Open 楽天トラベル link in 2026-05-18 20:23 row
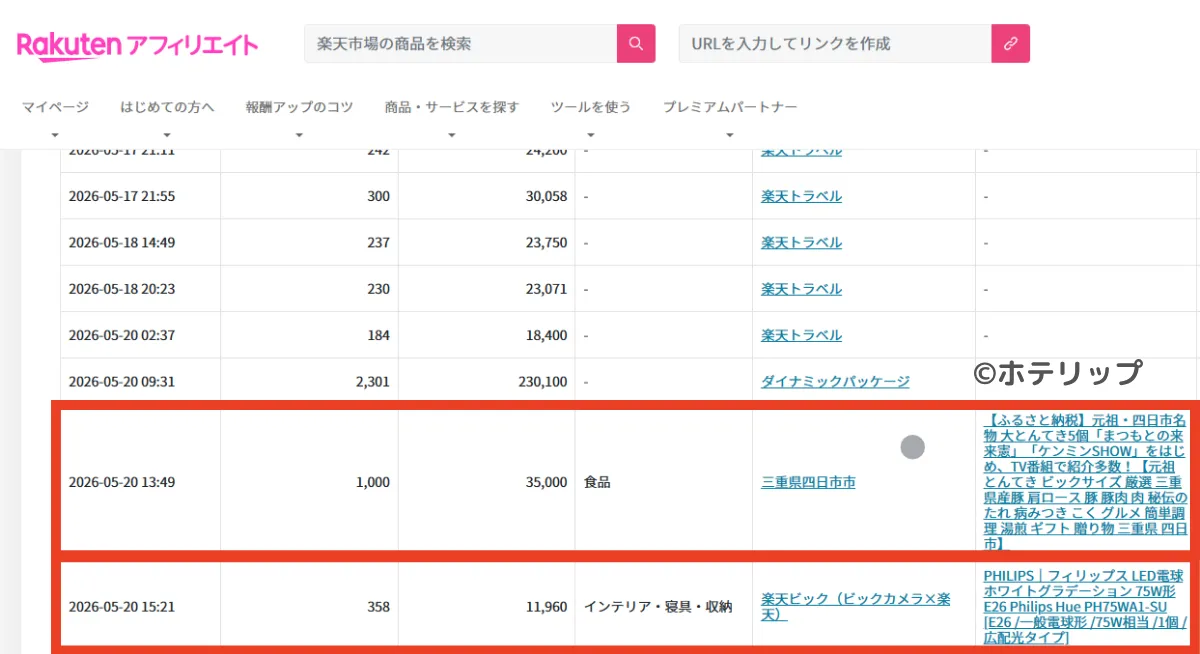1200x654 pixels. pos(801,289)
